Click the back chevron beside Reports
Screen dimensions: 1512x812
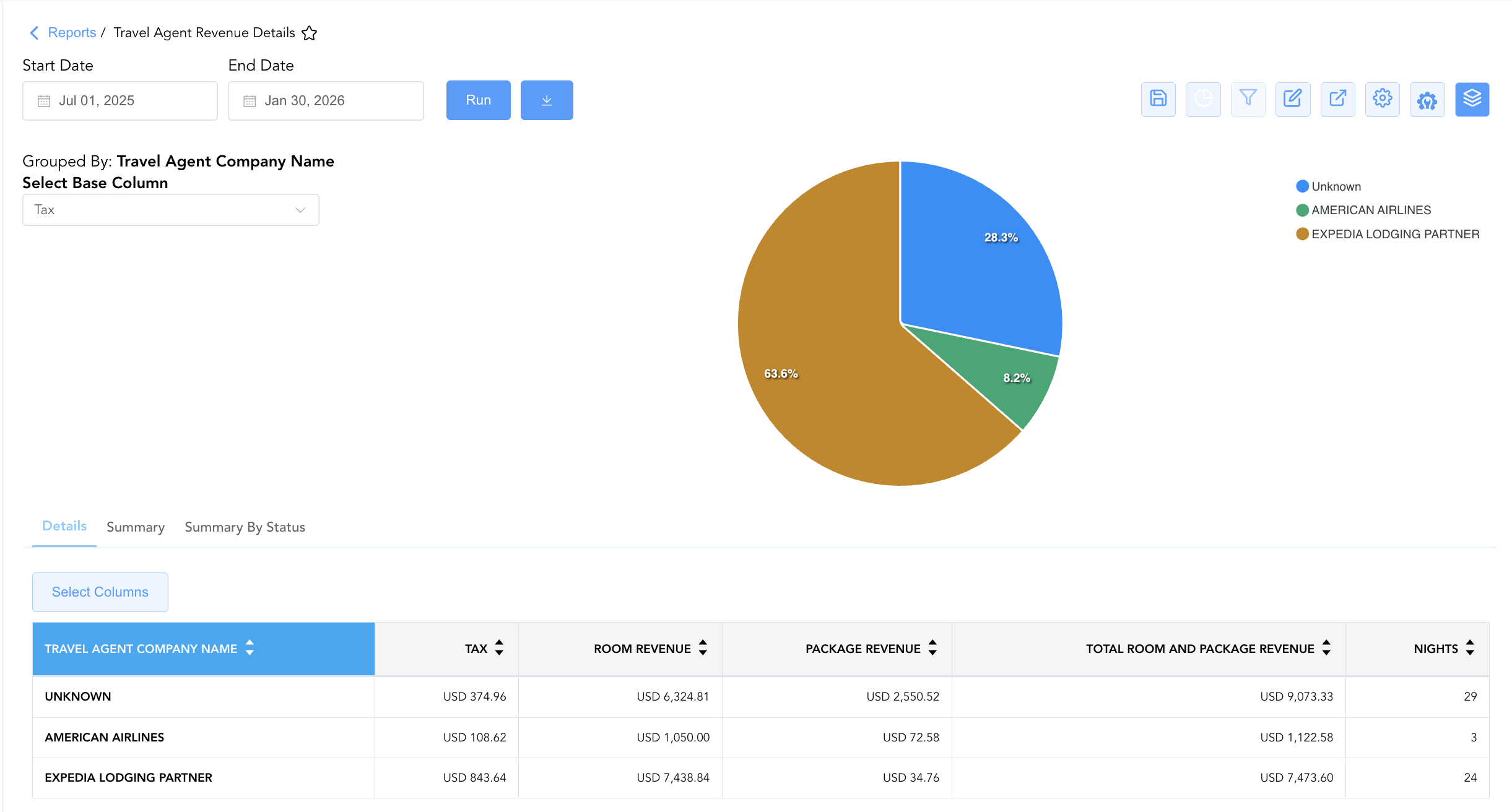[35, 33]
